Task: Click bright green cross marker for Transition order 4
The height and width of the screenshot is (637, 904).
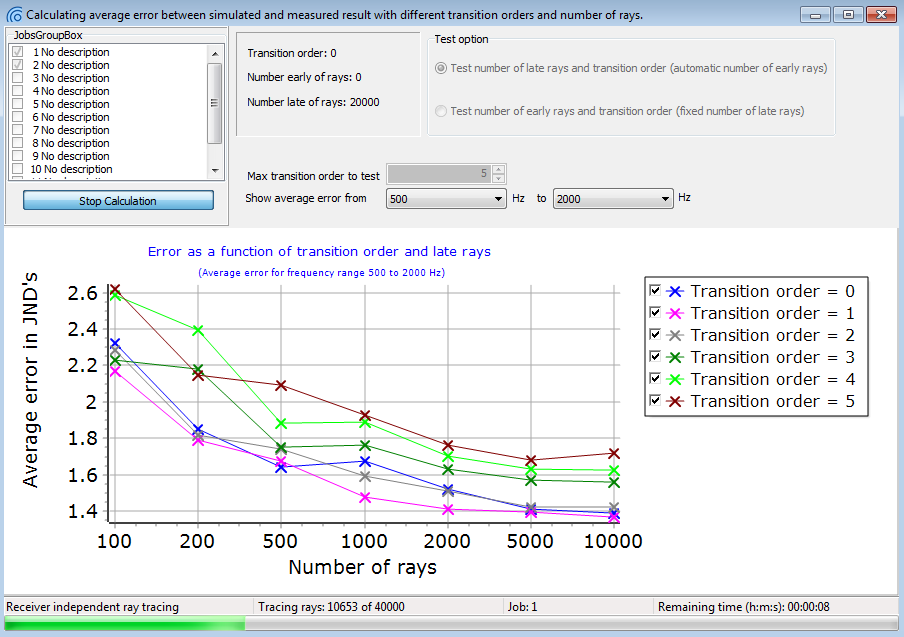Action: [675, 379]
